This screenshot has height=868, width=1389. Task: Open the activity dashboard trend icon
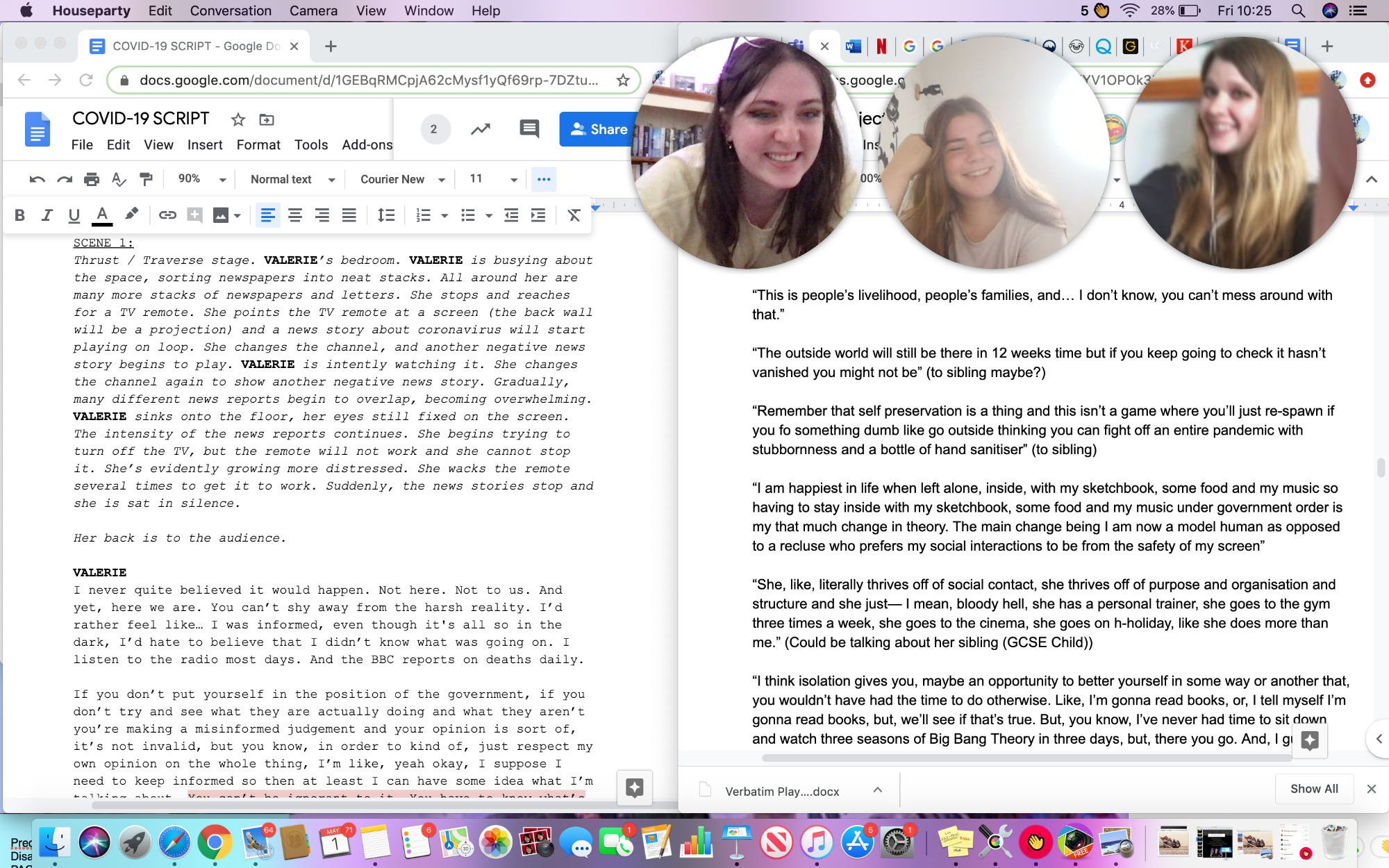(481, 129)
